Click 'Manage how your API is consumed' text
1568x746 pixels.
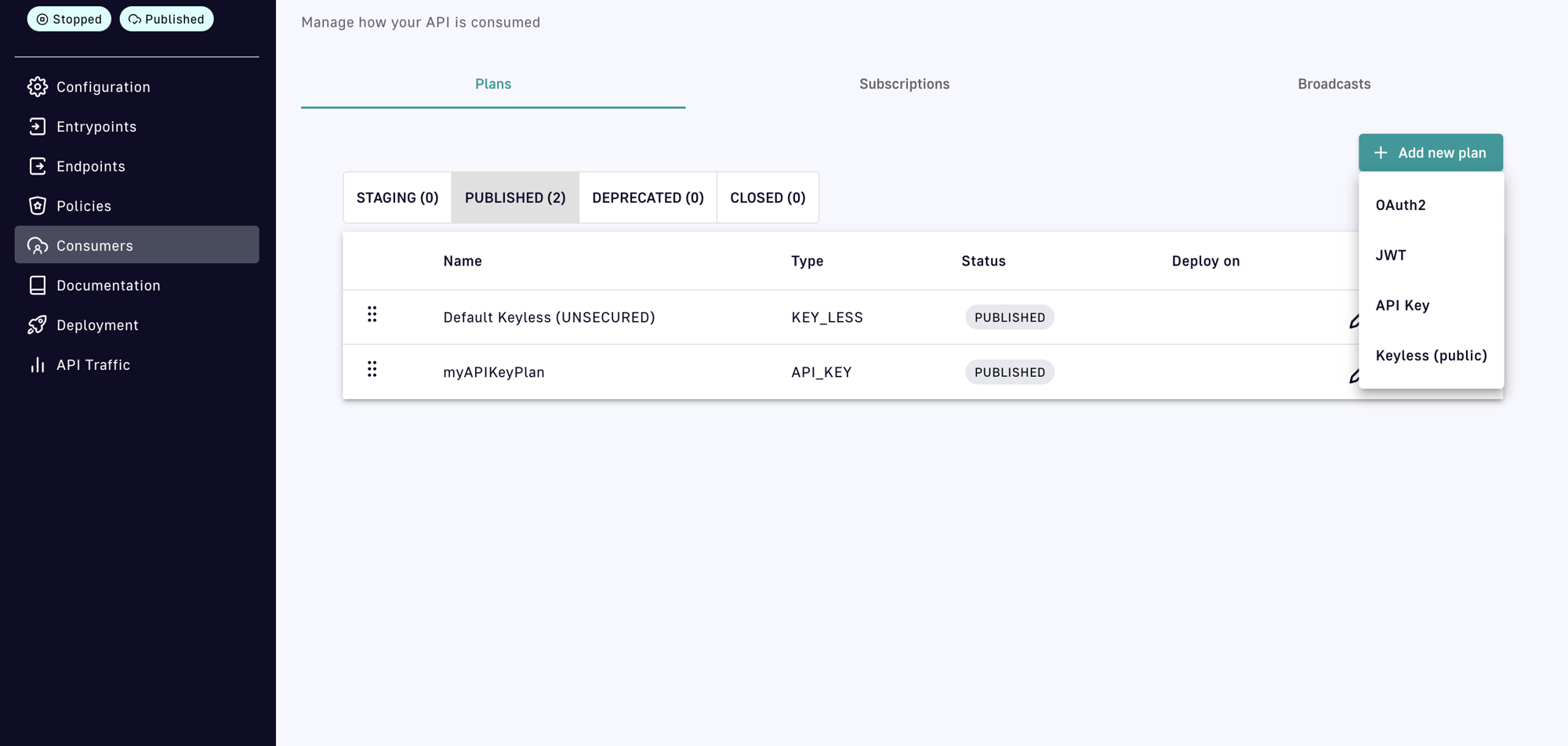click(x=421, y=22)
